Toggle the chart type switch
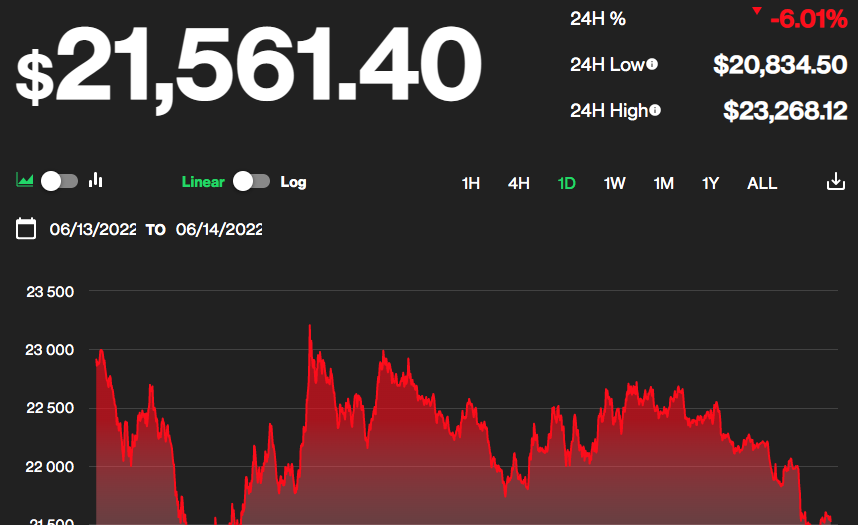 (59, 181)
